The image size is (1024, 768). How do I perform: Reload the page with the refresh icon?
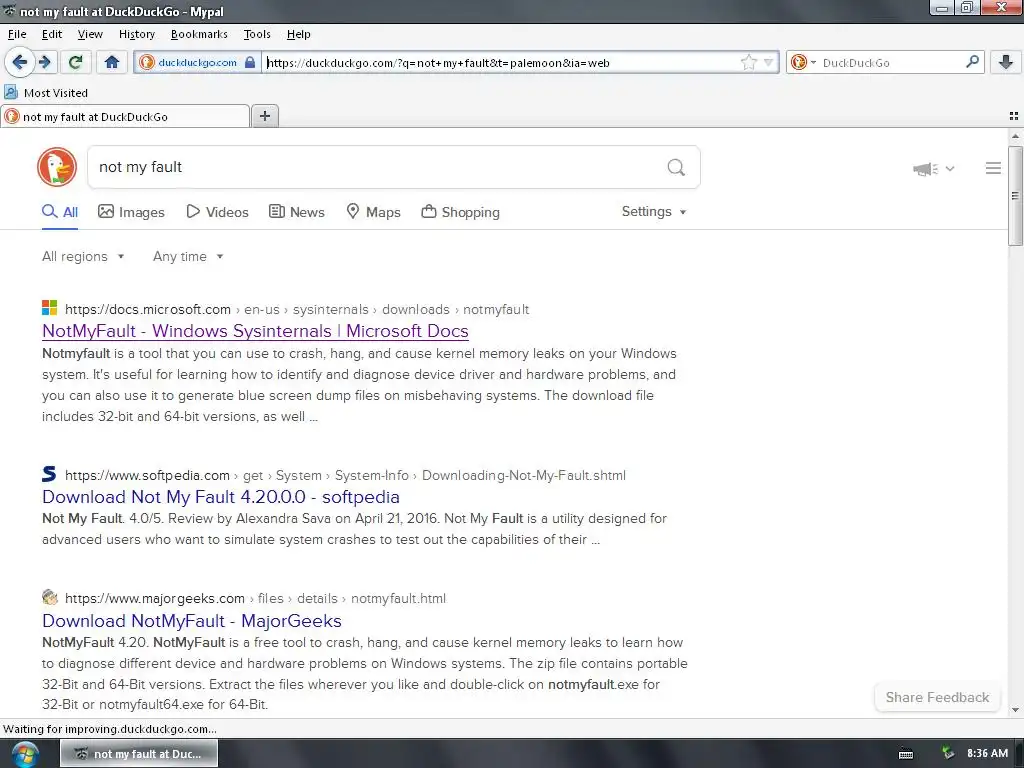(x=76, y=62)
